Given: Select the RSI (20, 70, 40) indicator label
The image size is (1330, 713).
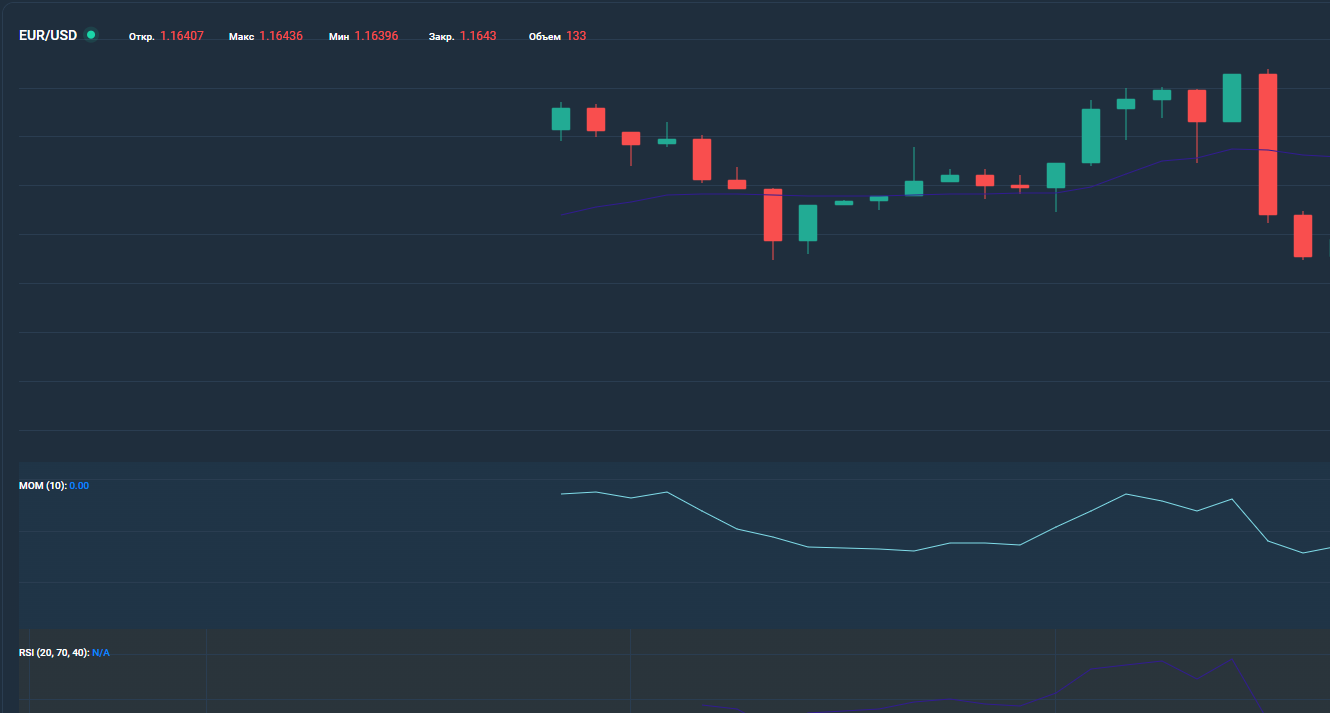Looking at the screenshot, I should coord(54,653).
